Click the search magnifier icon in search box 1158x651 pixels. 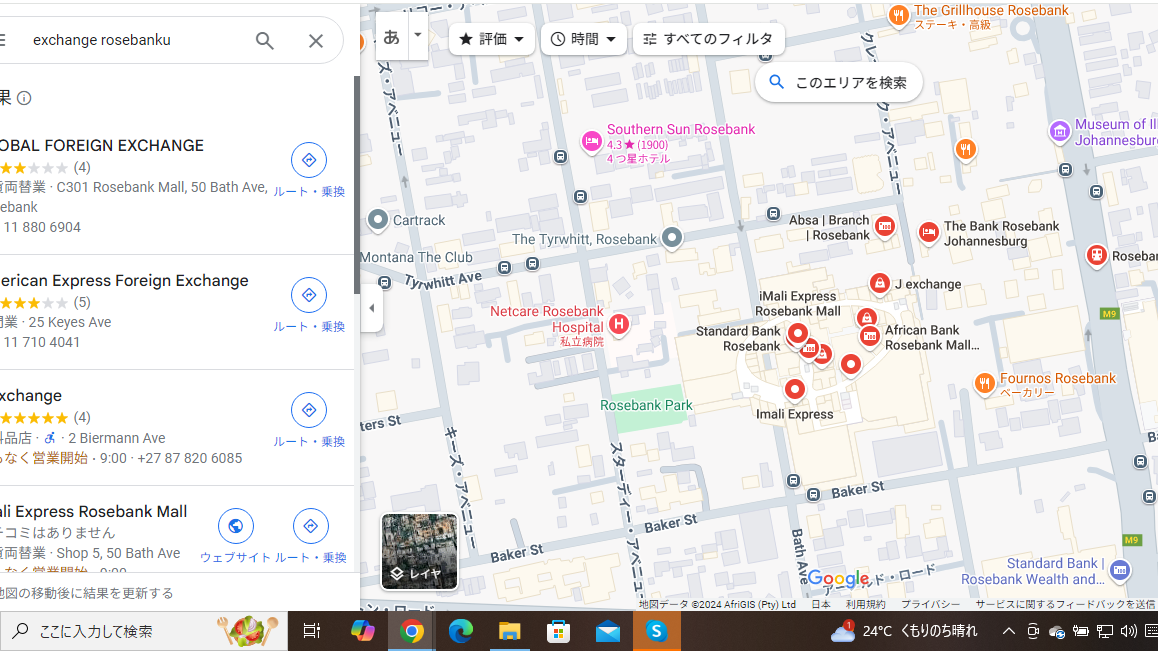tap(265, 41)
